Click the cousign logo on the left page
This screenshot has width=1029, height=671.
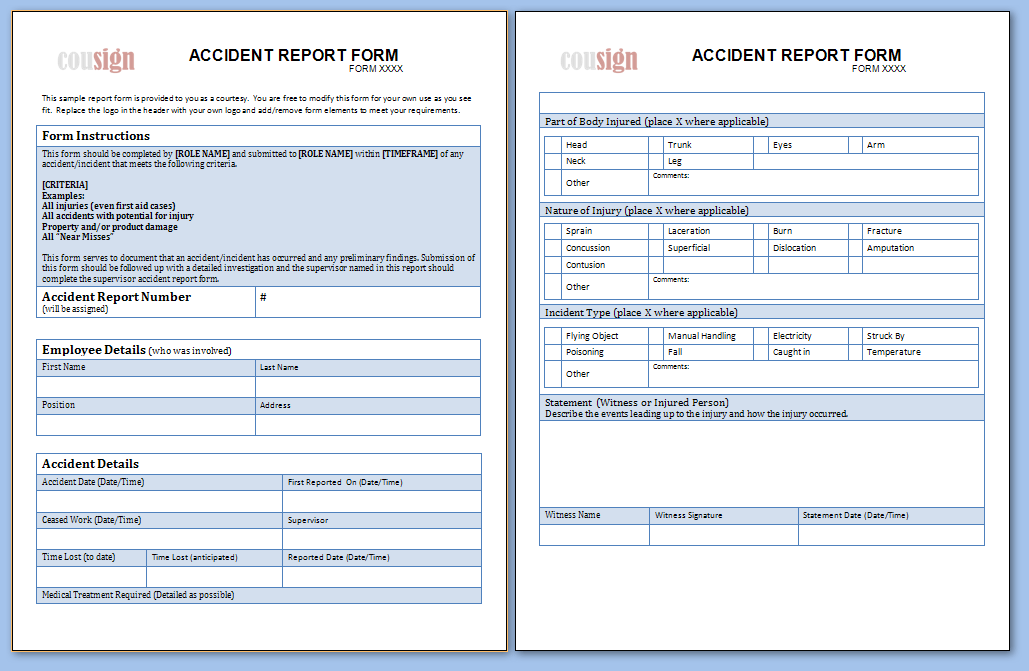93,60
